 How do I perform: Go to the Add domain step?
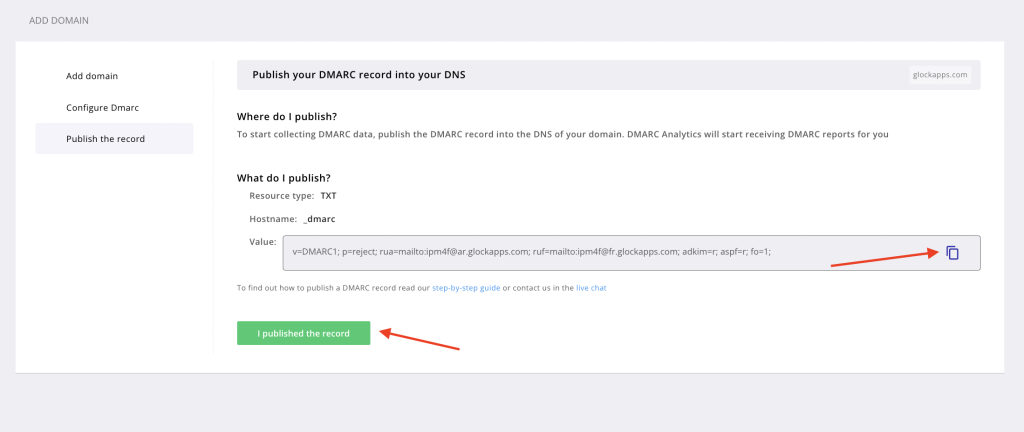point(93,76)
